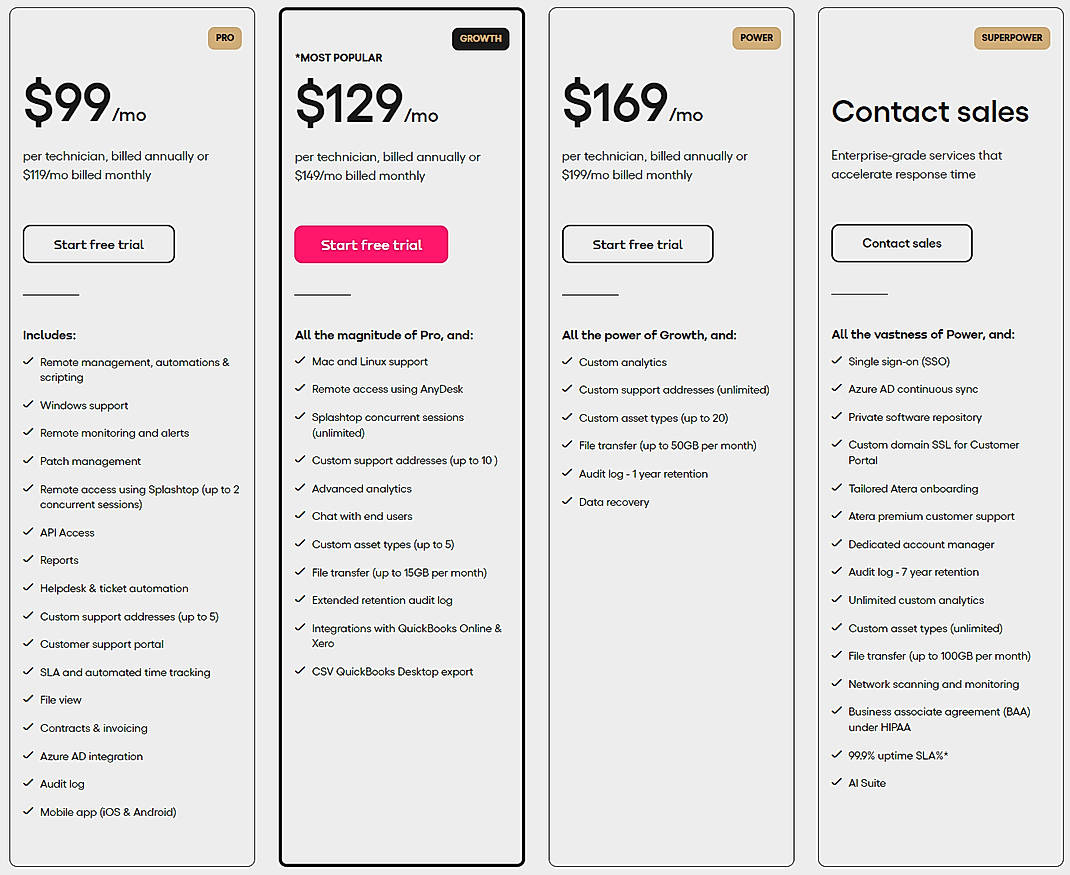
Task: Click the checkmark beside AI Suite
Action: [x=837, y=783]
